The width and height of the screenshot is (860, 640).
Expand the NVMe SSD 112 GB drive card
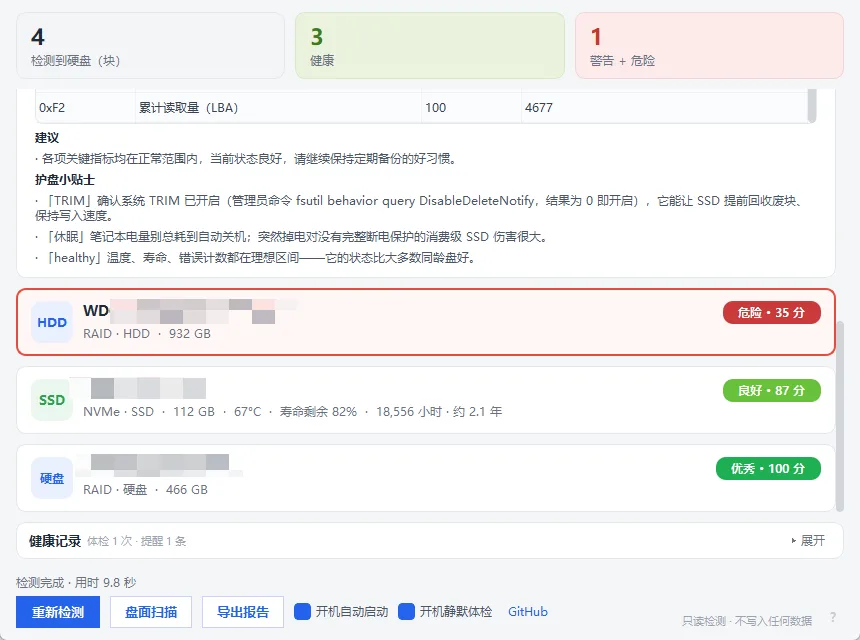click(x=426, y=400)
